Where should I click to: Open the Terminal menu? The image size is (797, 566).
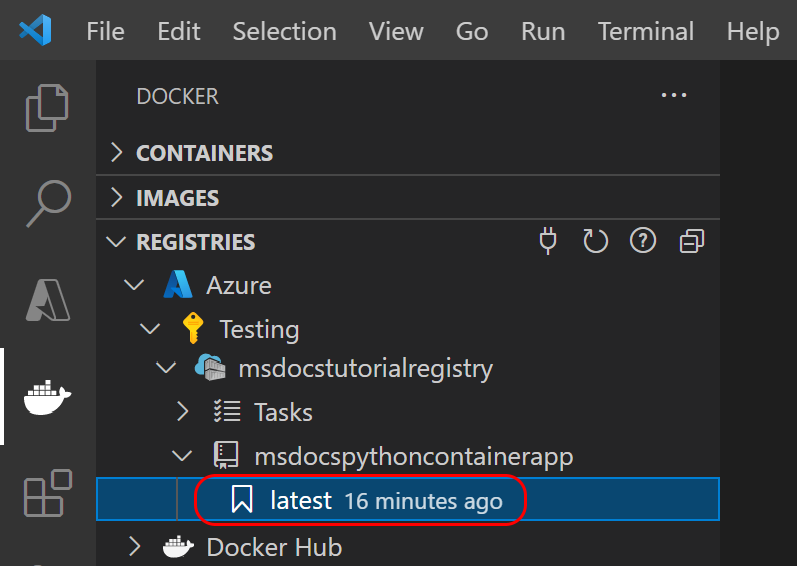click(x=646, y=32)
